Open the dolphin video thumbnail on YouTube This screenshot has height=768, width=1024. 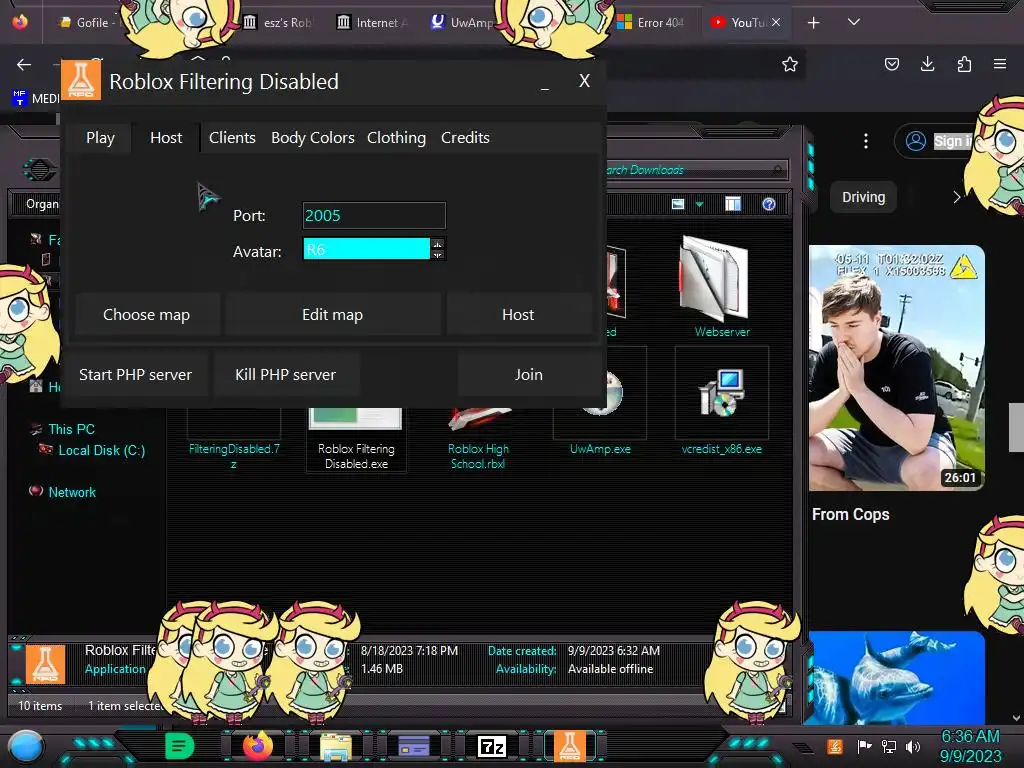tap(897, 678)
